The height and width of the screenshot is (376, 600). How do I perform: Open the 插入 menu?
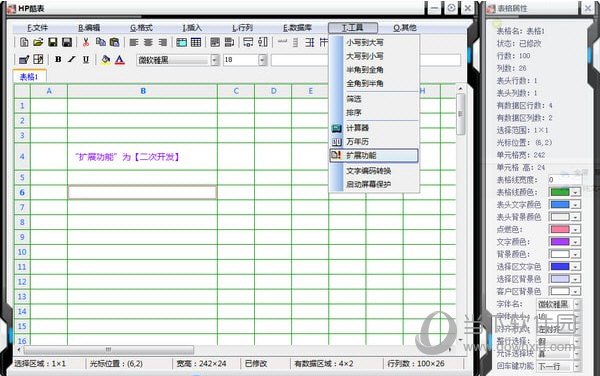pos(192,28)
